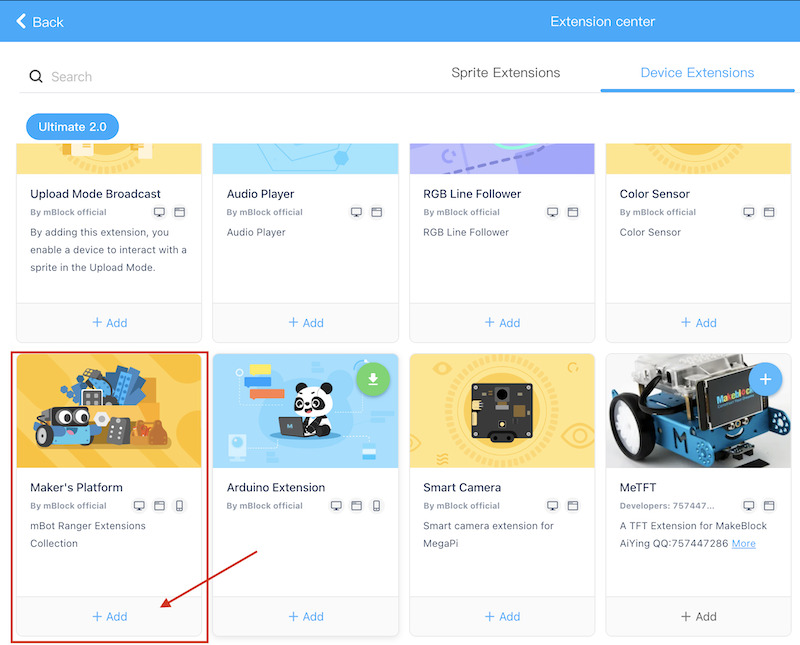Click Arduino Extension mobile platform icon
Image resolution: width=800 pixels, height=645 pixels.
377,505
